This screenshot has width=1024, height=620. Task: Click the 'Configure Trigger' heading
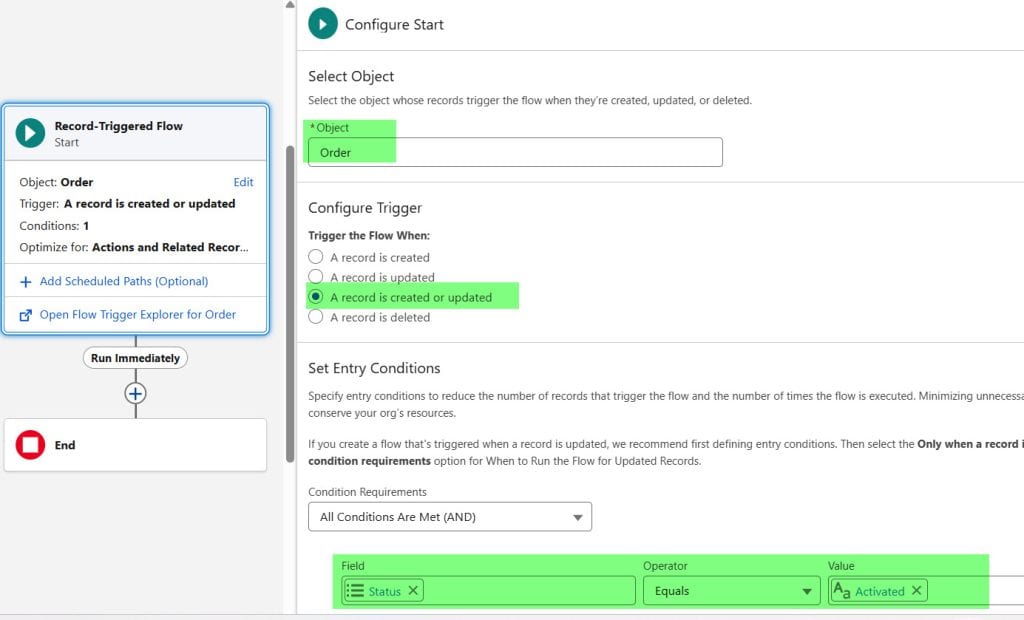pos(365,208)
